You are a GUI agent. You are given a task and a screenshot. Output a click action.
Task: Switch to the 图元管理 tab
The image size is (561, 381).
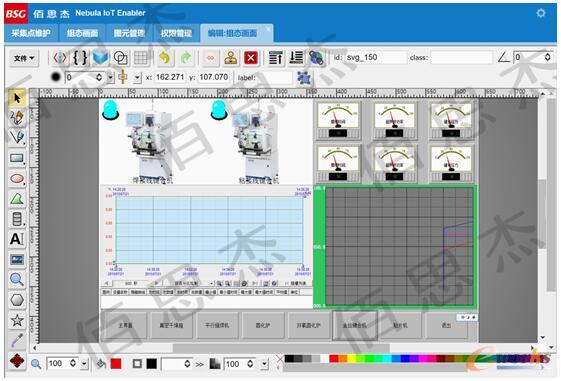(x=129, y=33)
